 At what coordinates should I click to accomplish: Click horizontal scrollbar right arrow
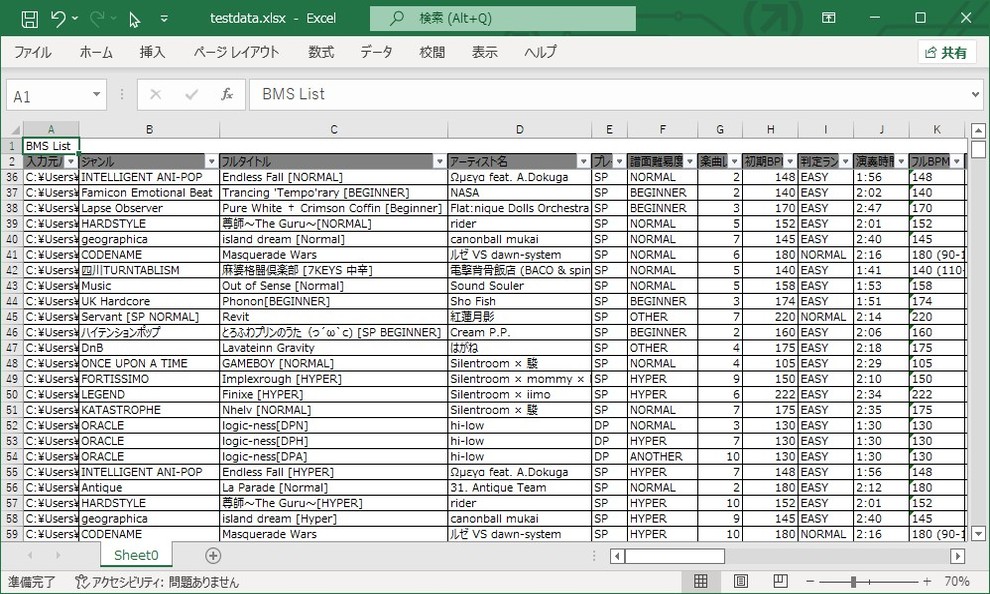(957, 556)
